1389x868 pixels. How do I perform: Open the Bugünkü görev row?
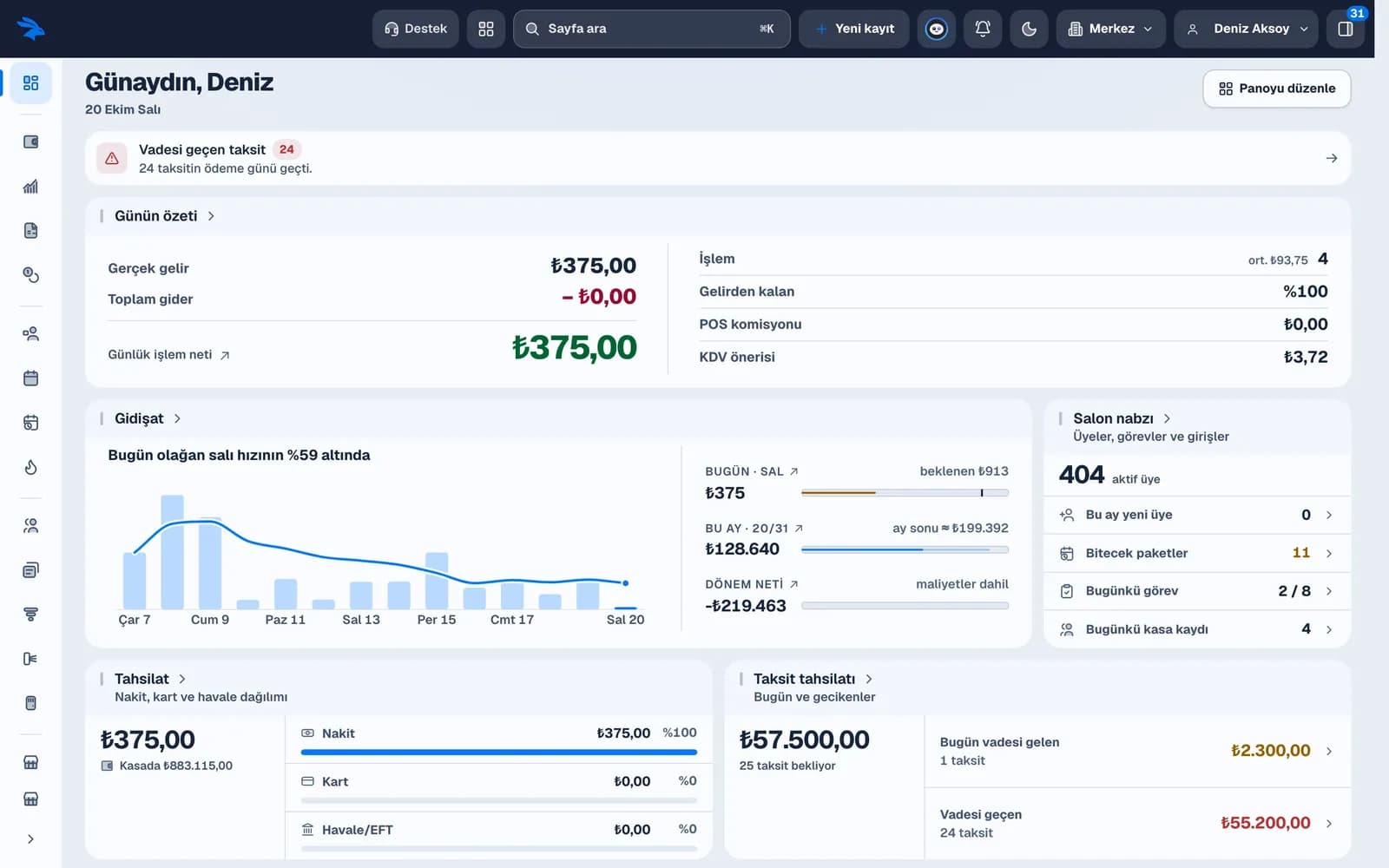(1197, 591)
